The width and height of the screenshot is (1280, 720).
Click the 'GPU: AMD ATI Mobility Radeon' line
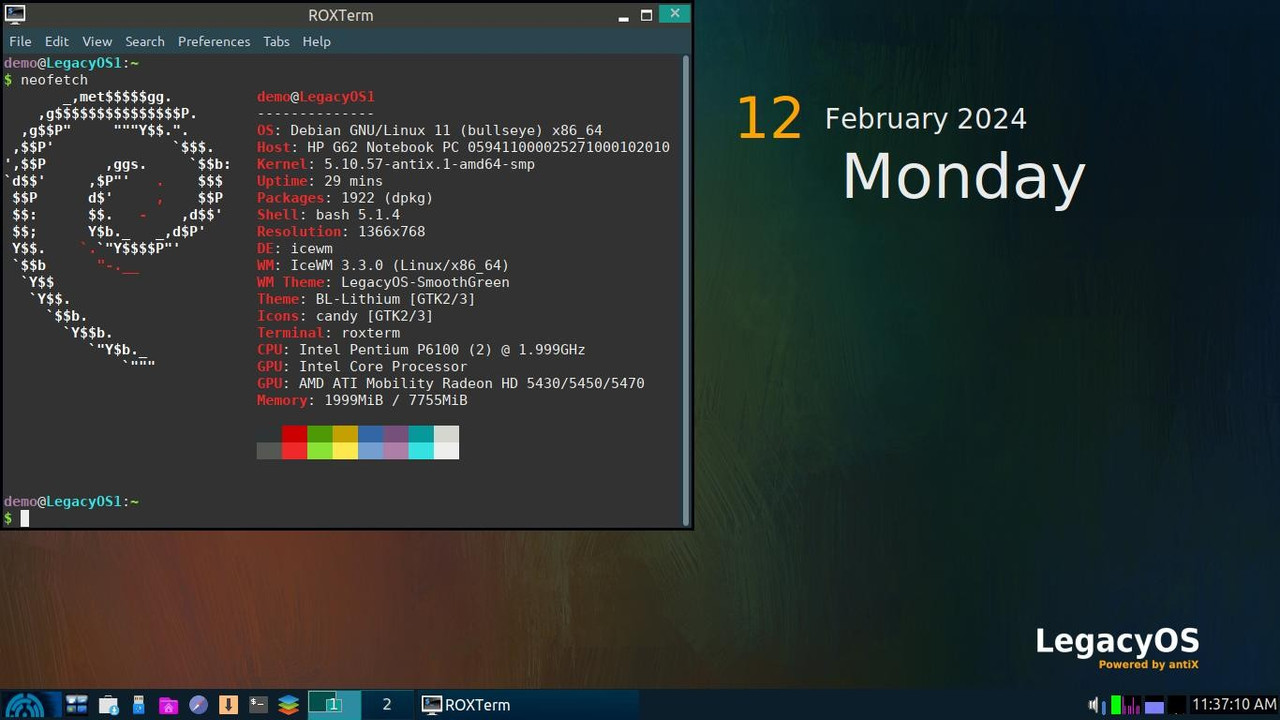(x=451, y=383)
